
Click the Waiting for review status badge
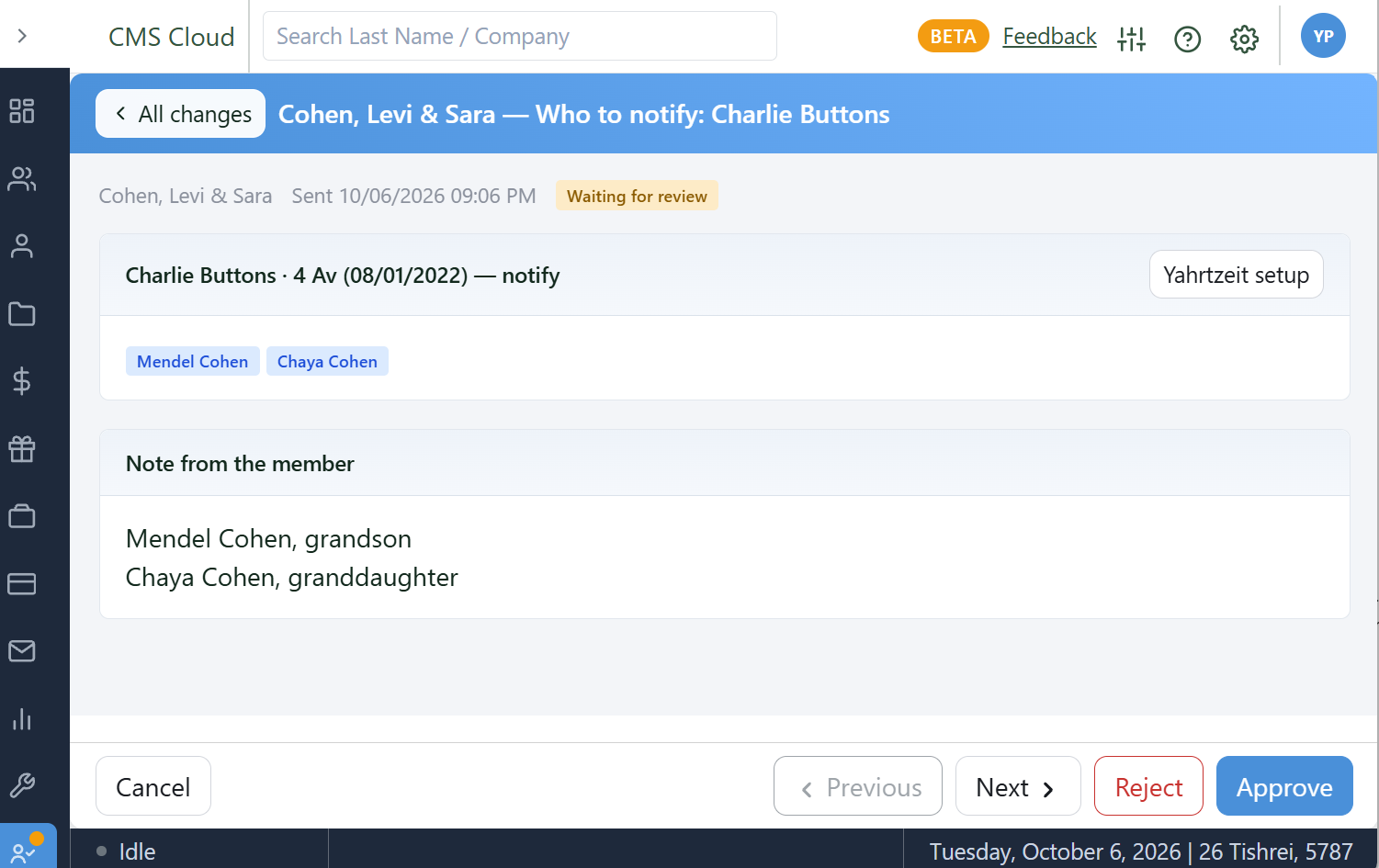click(637, 196)
